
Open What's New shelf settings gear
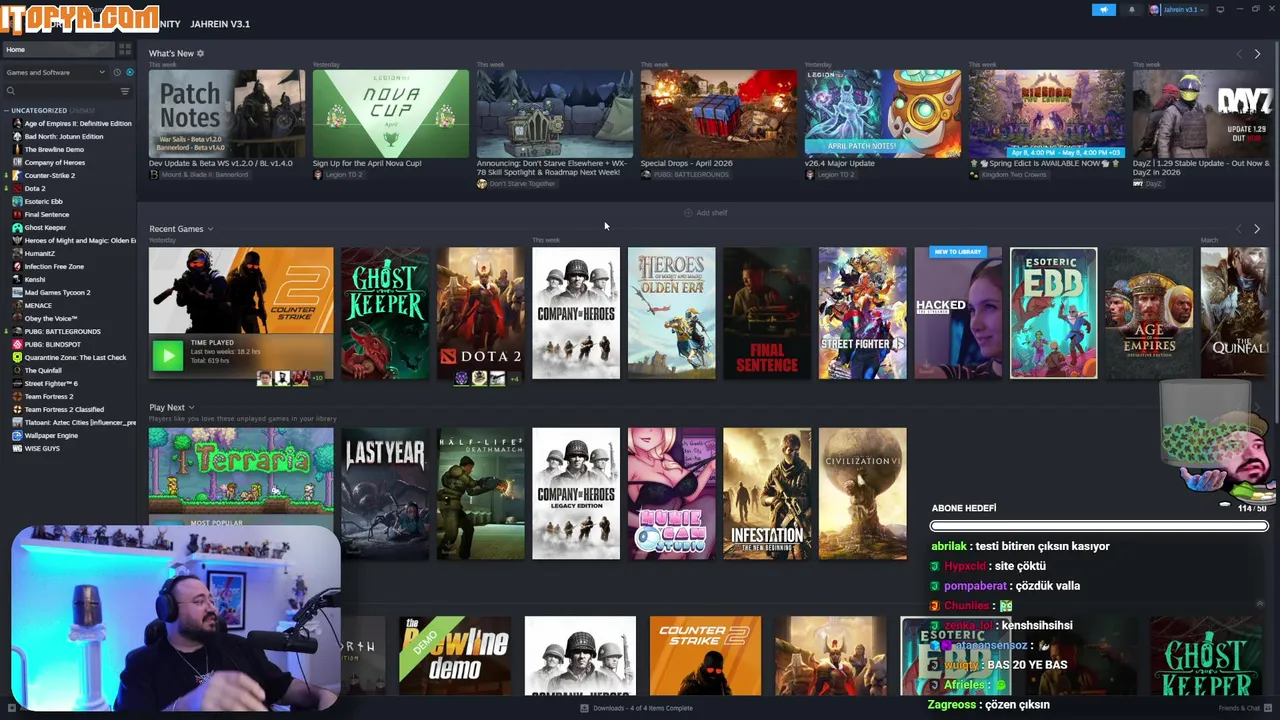pyautogui.click(x=200, y=53)
